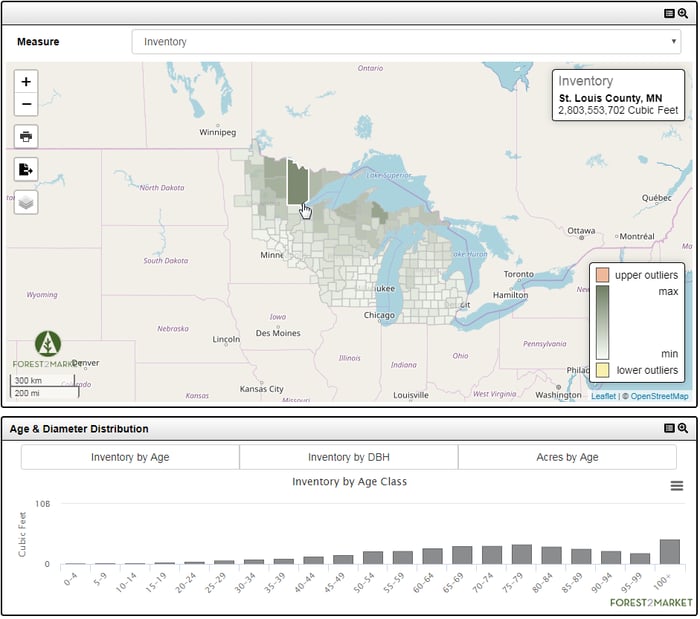Click the dark green county in Upper Michigan
The height and width of the screenshot is (619, 700).
coord(379,212)
